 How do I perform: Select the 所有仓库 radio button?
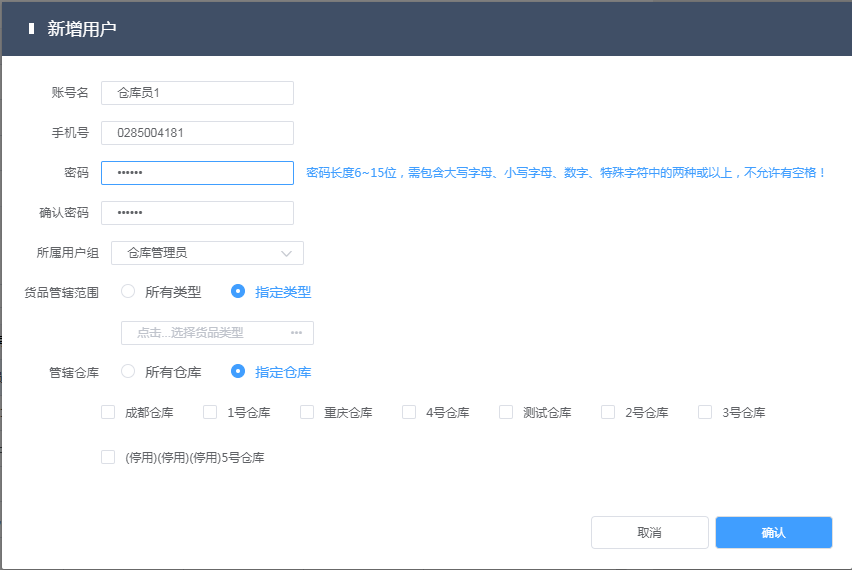point(128,372)
